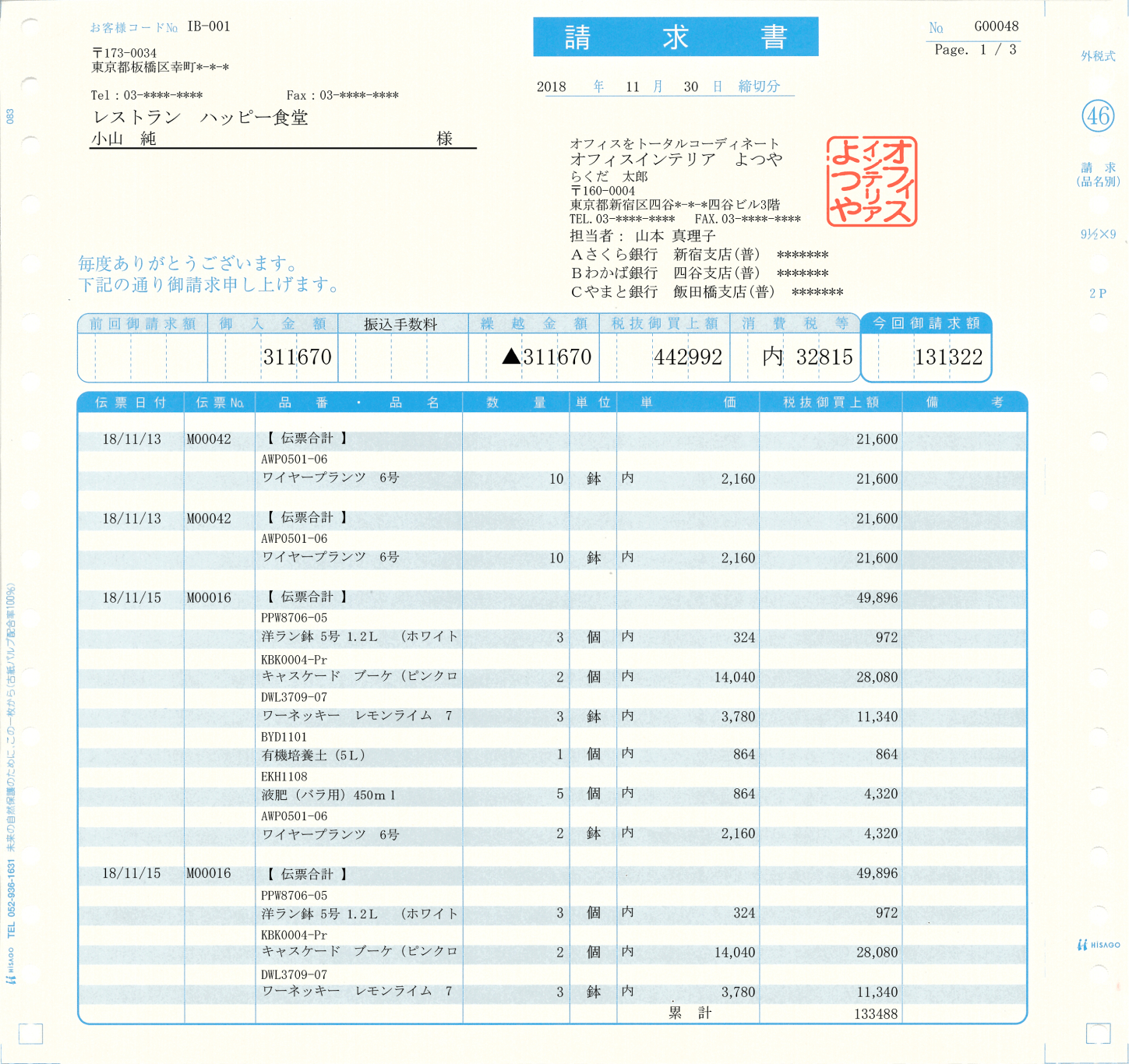Click the company name オフィスインテリア よつや
Image resolution: width=1129 pixels, height=1064 pixels.
(676, 159)
